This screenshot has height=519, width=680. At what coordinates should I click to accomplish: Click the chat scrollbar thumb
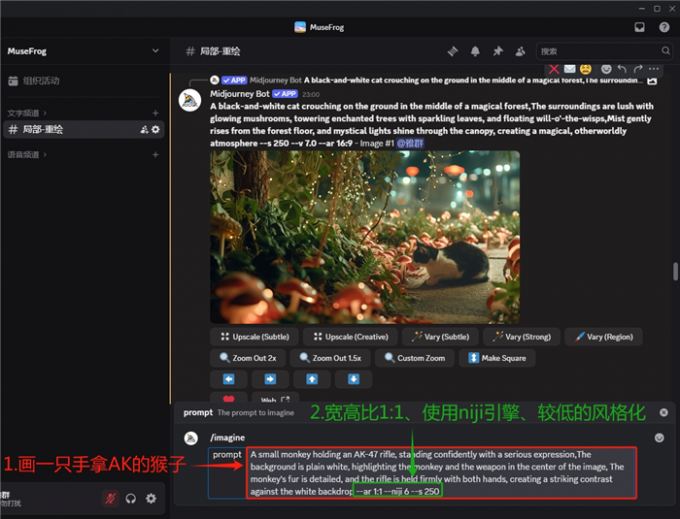click(x=675, y=271)
